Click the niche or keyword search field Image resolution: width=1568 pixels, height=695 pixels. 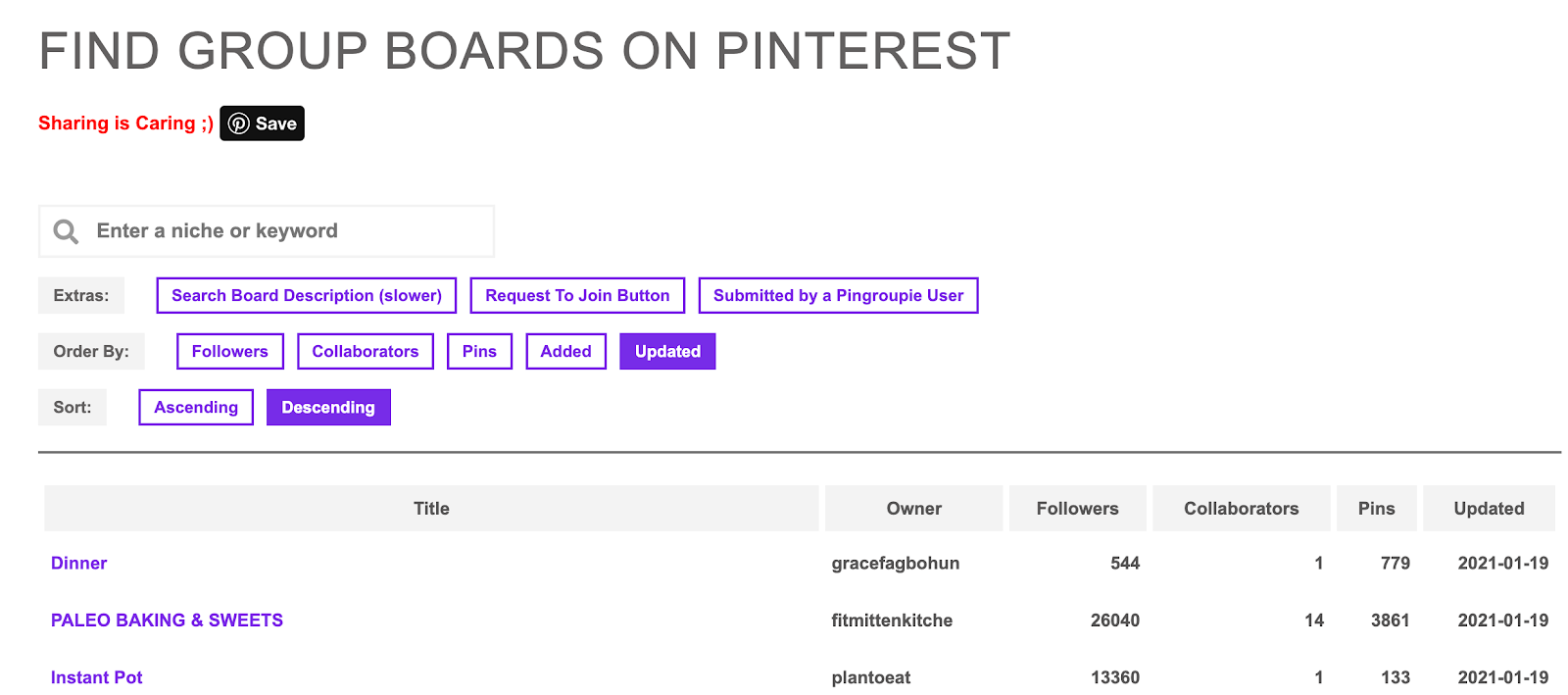tap(284, 231)
